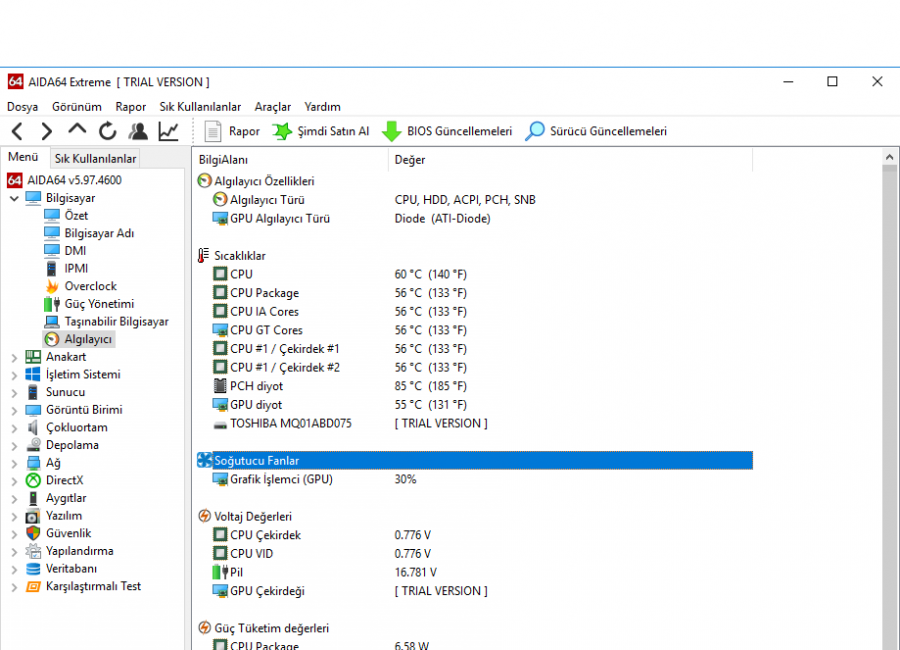Screen dimensions: 900x650
Task: Open the Görünüm menu
Action: coord(77,107)
